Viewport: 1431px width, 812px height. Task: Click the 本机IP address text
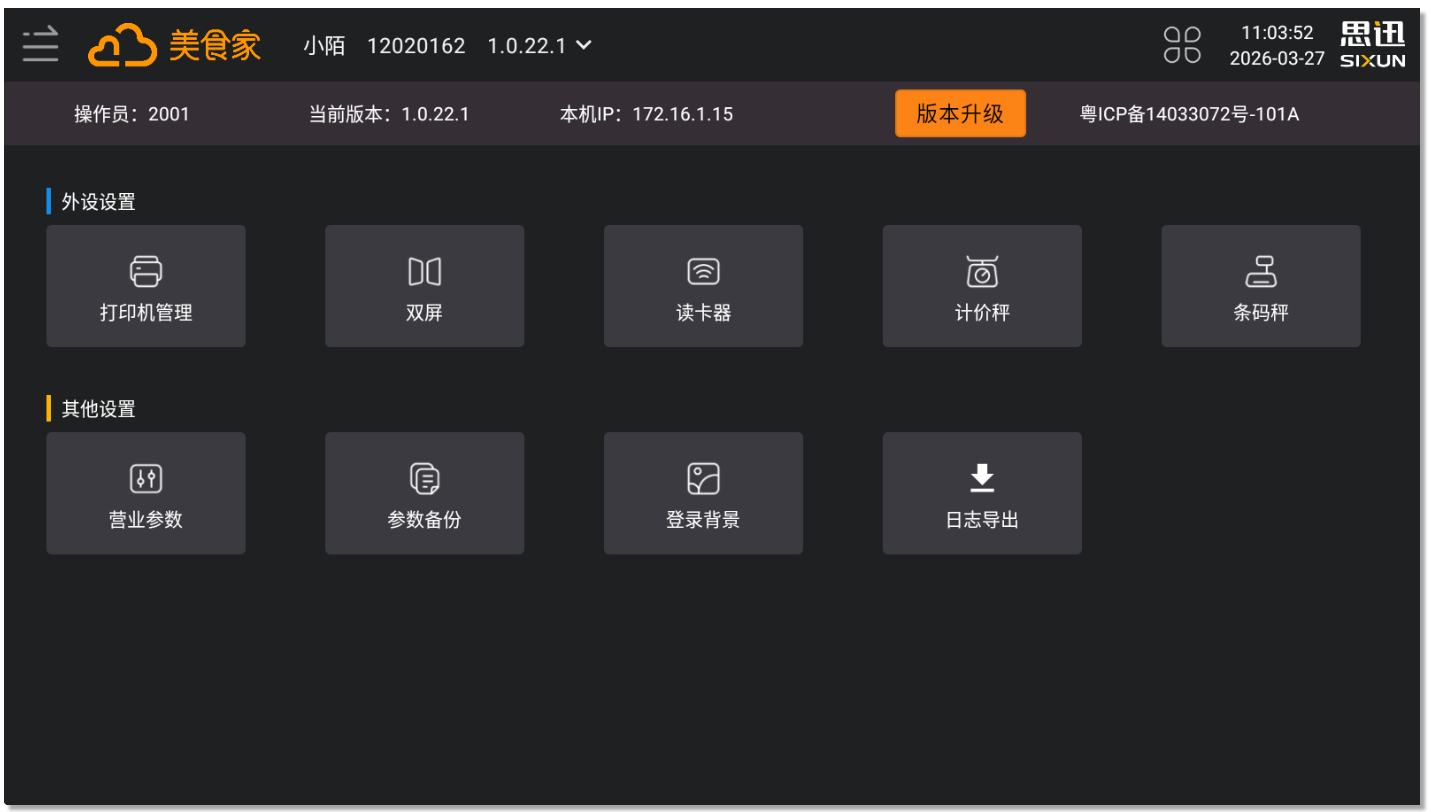(646, 114)
